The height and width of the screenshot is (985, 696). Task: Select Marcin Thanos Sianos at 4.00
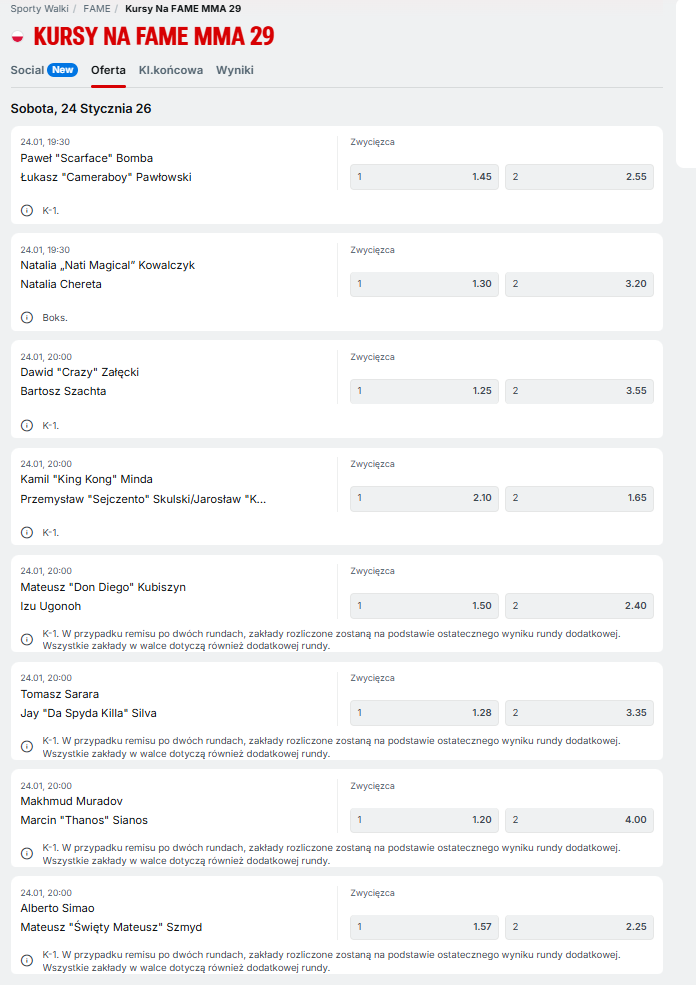(579, 820)
